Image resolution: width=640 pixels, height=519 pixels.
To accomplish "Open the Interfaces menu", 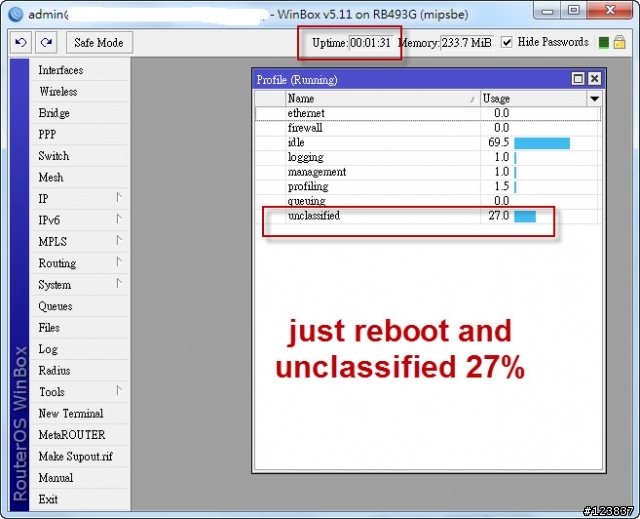I will (80, 70).
